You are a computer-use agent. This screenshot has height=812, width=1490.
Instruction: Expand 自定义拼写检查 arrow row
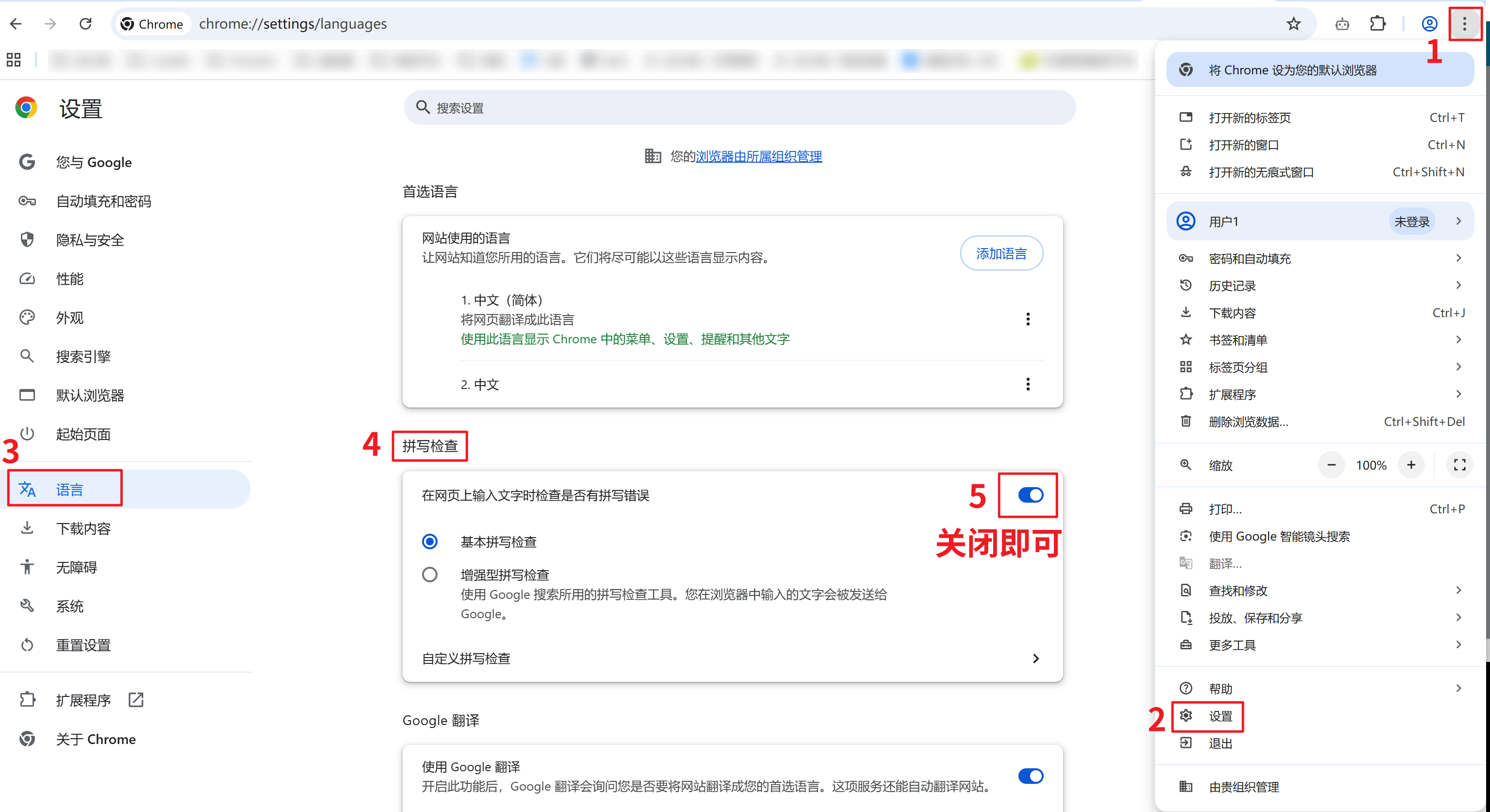1035,659
